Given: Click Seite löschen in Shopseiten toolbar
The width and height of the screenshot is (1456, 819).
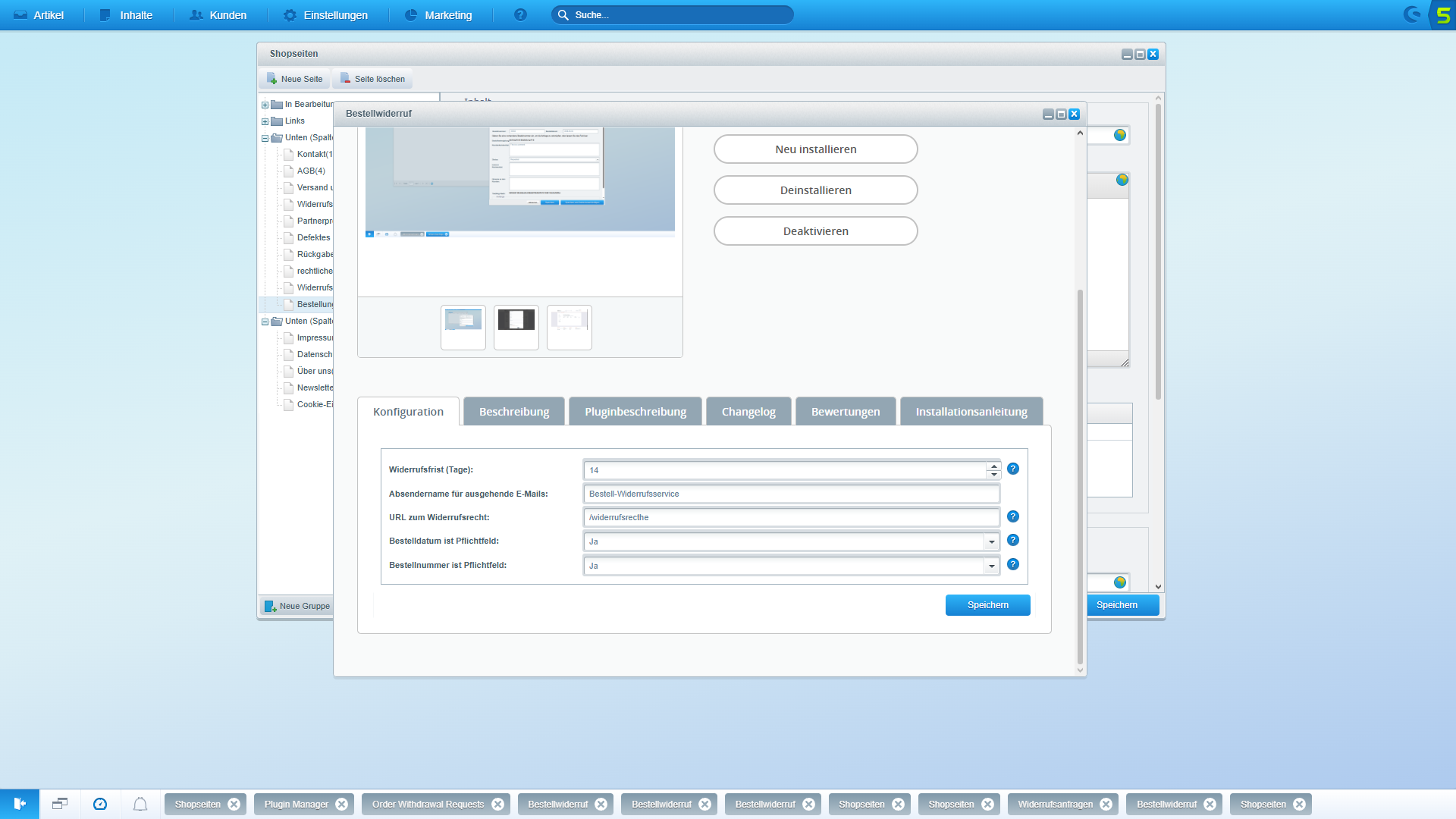Looking at the screenshot, I should (372, 79).
